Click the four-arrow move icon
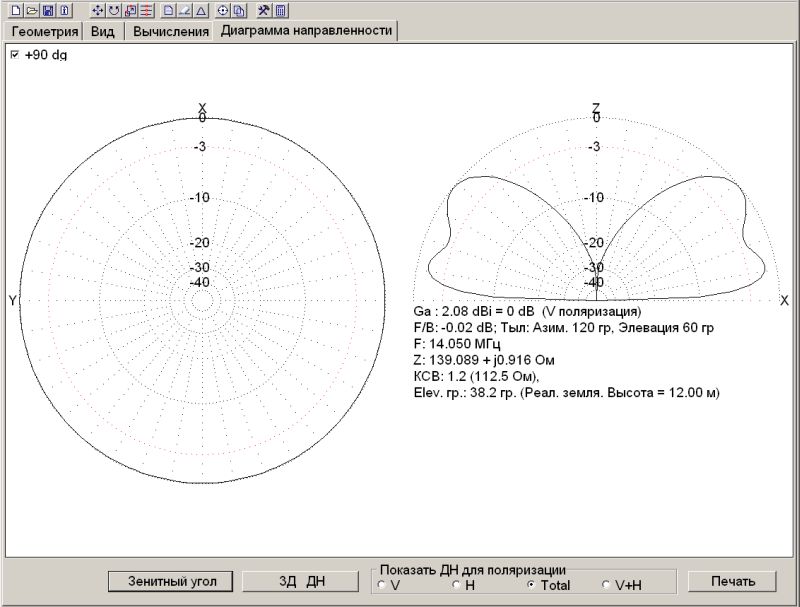Image resolution: width=800 pixels, height=607 pixels. coord(97,10)
